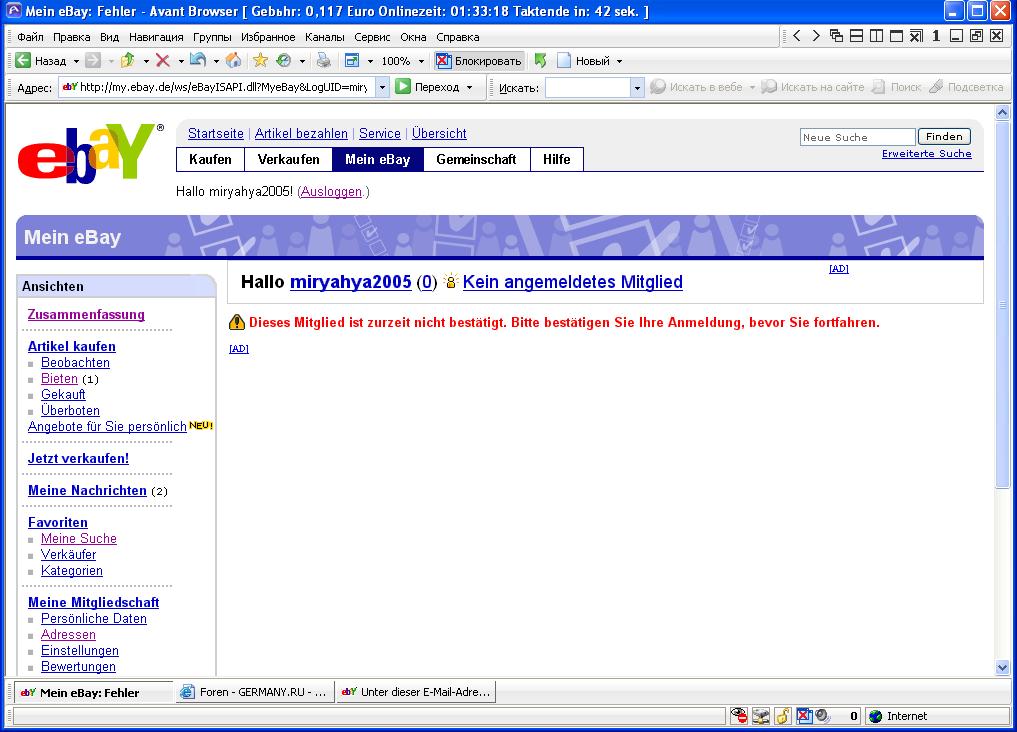Open the Сервис menu
The image size is (1017, 732).
pyautogui.click(x=372, y=37)
